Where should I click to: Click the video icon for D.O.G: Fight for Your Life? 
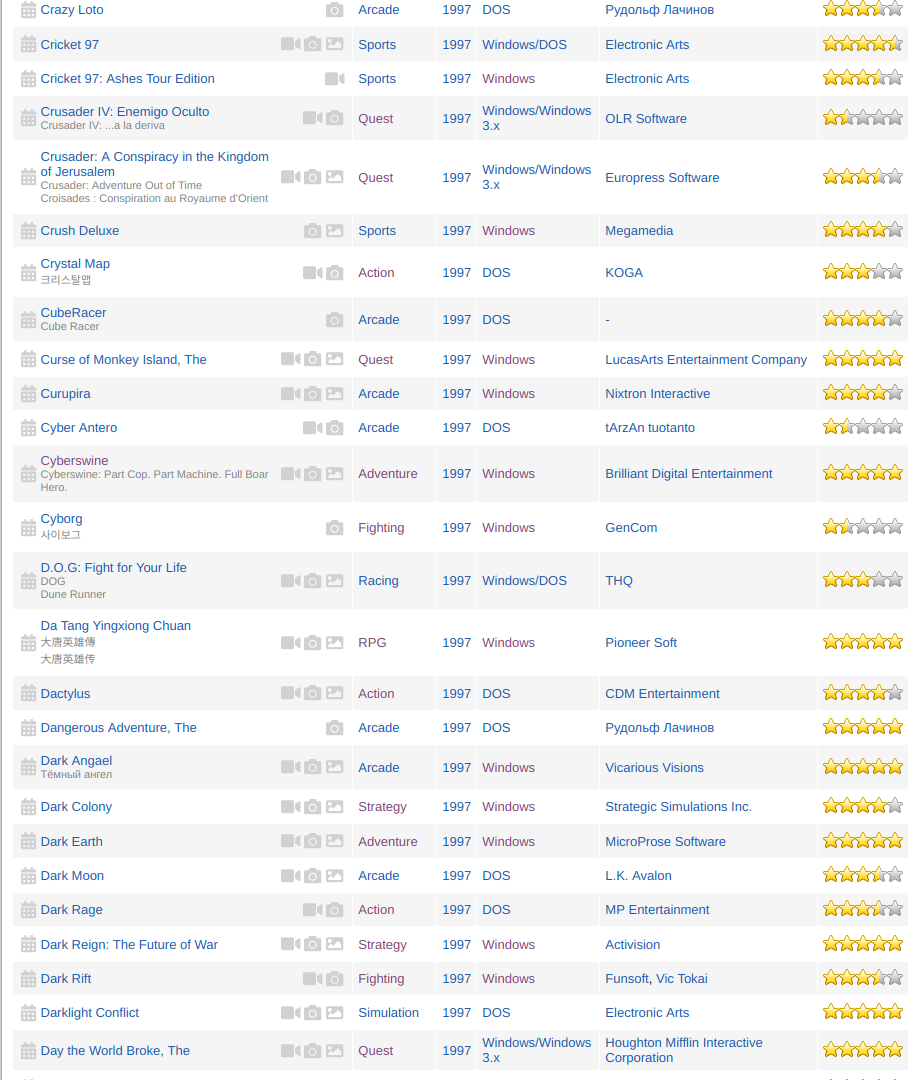(291, 581)
